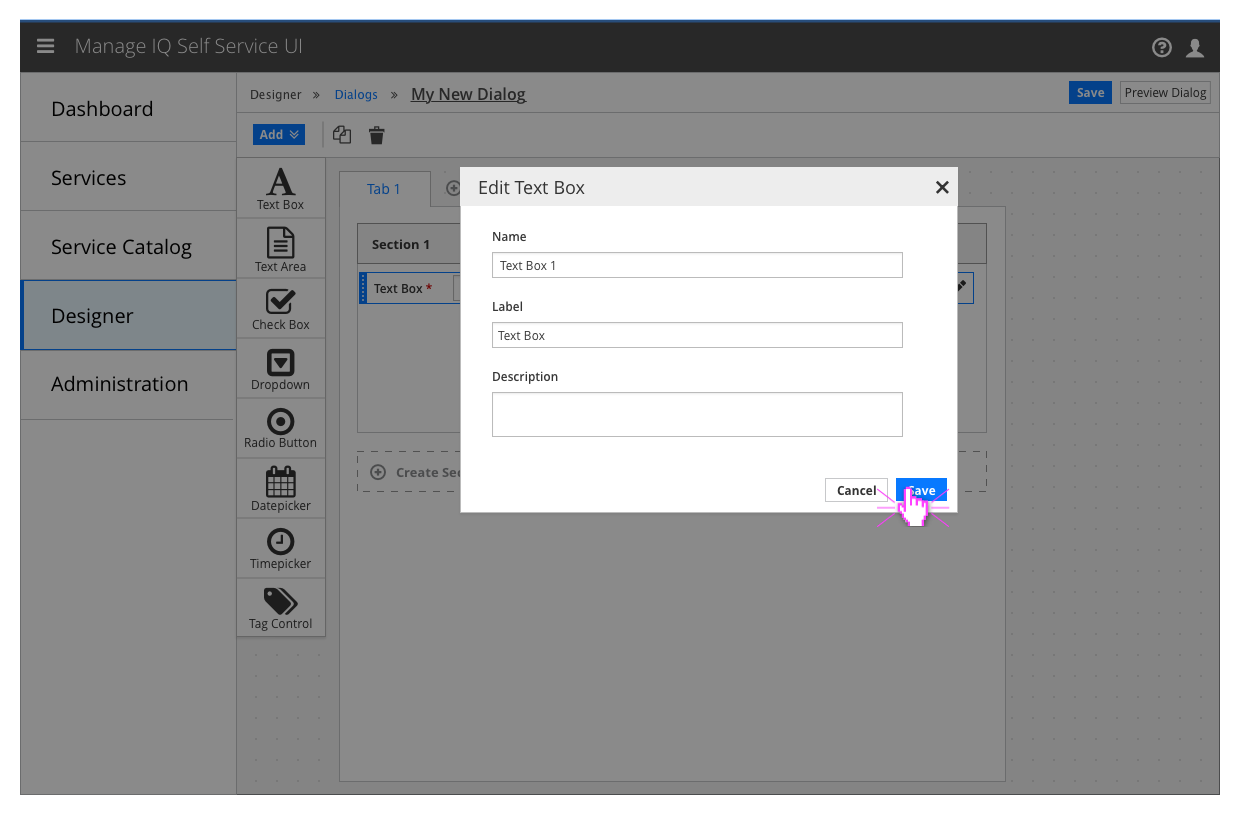Open the Designer section in the sidebar
Viewport: 1240px width, 815px height.
92,315
